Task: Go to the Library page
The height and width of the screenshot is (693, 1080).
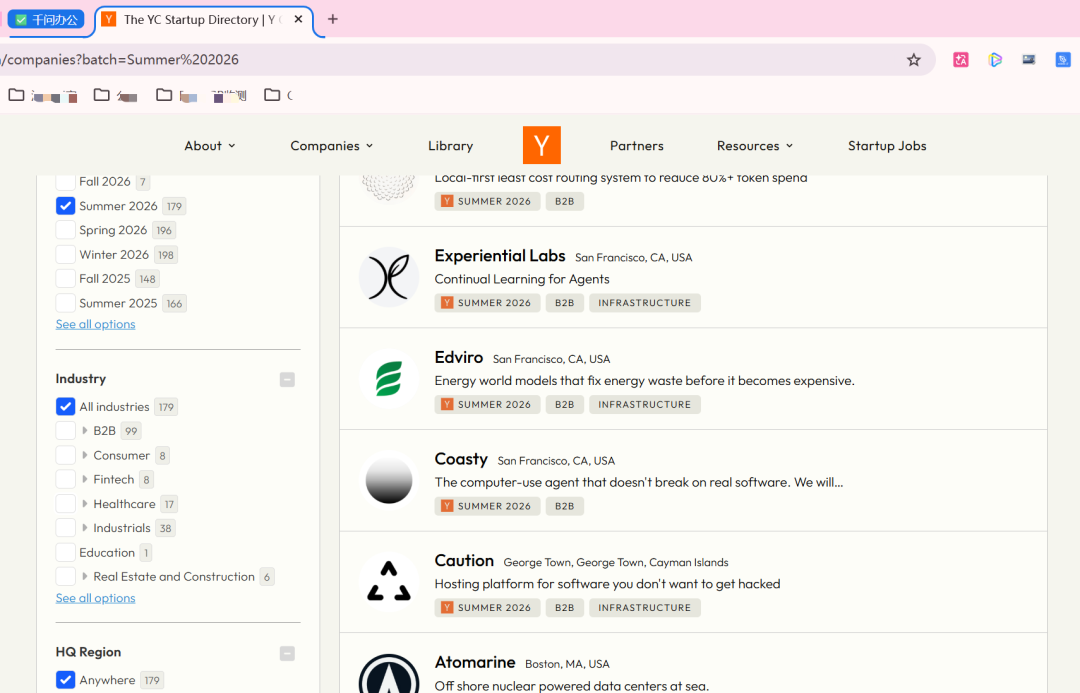Action: point(450,145)
